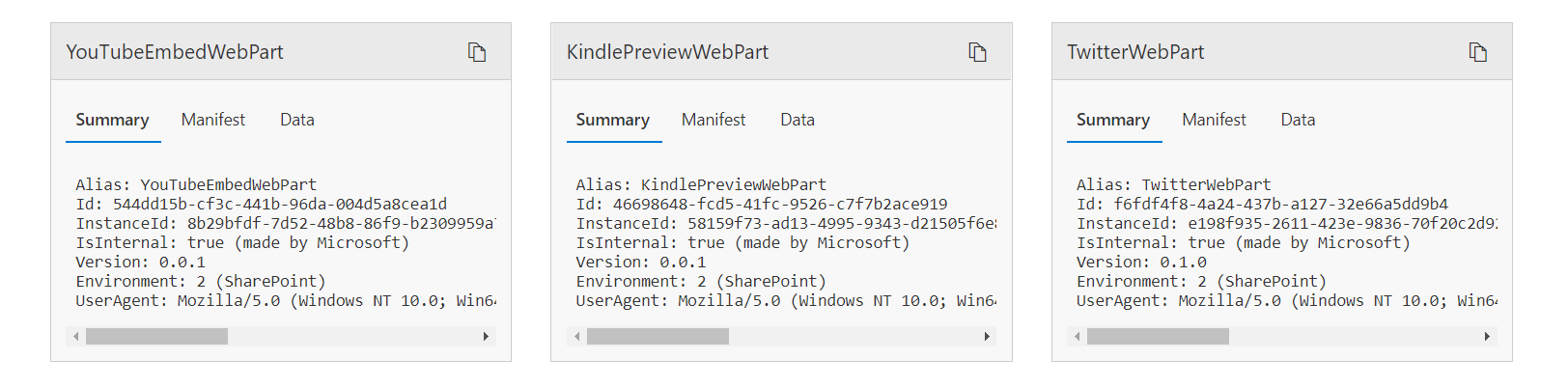The image size is (1568, 388).
Task: Select Summary tab in KindlePreviewWebPart card
Action: pyautogui.click(x=612, y=120)
